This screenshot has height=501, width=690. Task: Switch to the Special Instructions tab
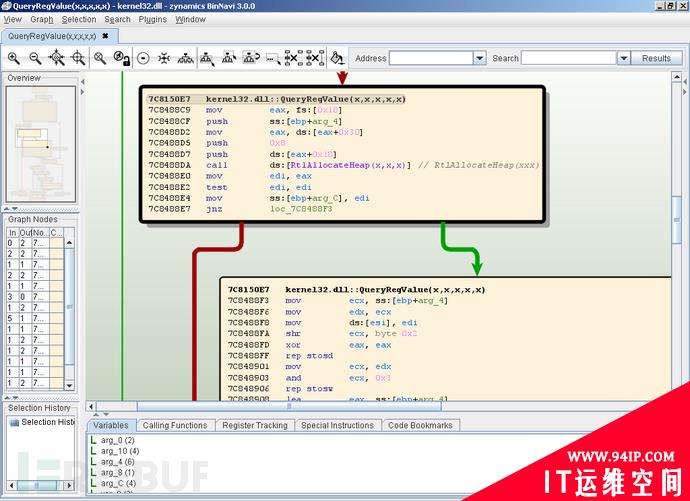click(x=338, y=425)
